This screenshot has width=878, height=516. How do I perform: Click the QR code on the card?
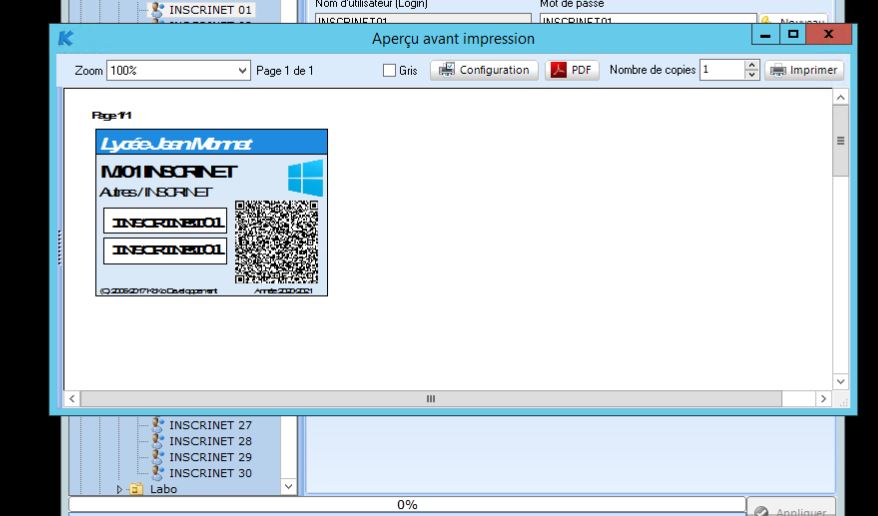point(277,242)
